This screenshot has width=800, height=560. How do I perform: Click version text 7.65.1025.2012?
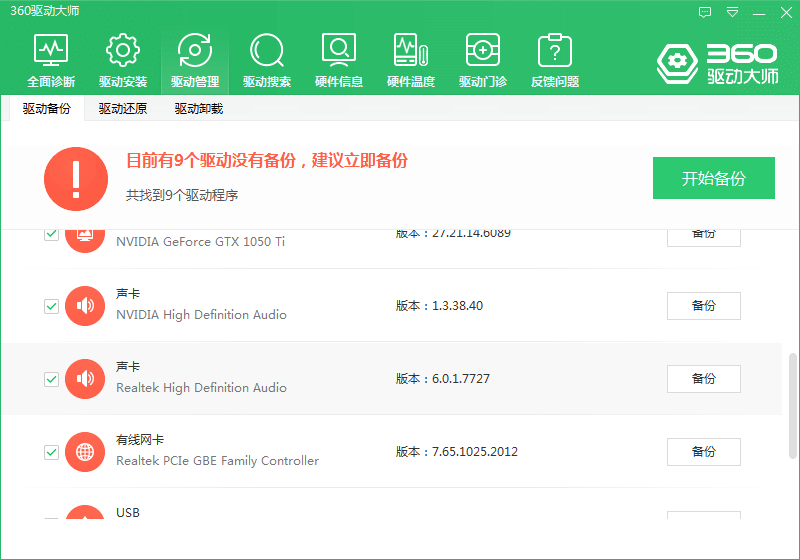coord(474,451)
